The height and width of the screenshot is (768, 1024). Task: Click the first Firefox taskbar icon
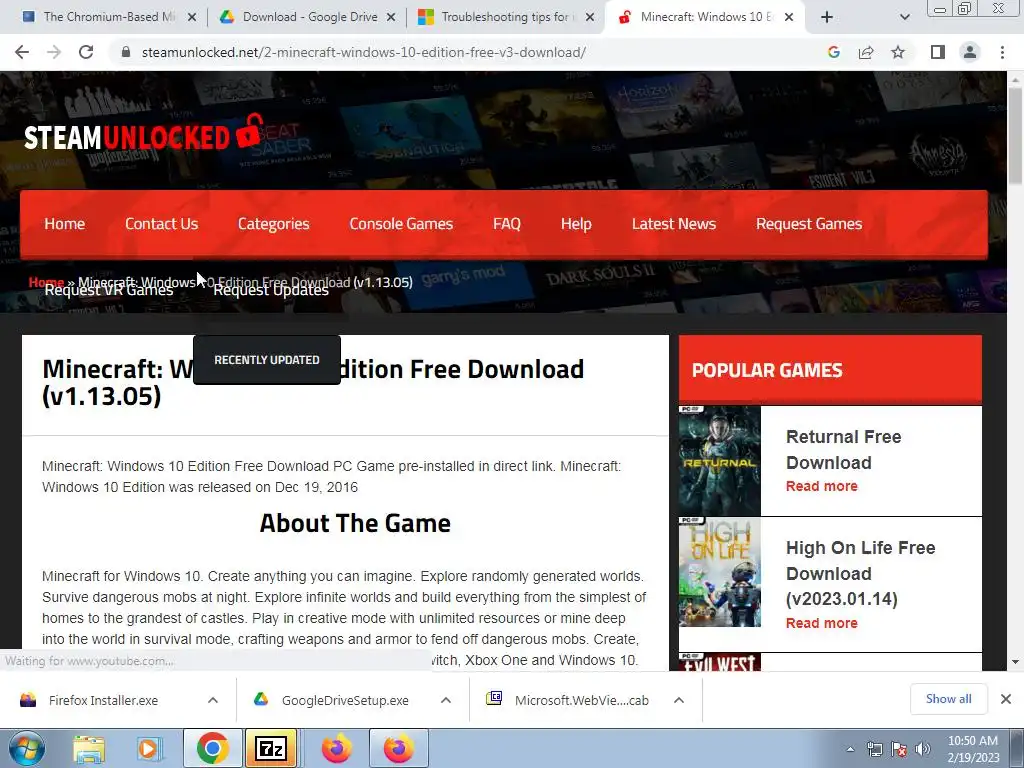point(336,748)
